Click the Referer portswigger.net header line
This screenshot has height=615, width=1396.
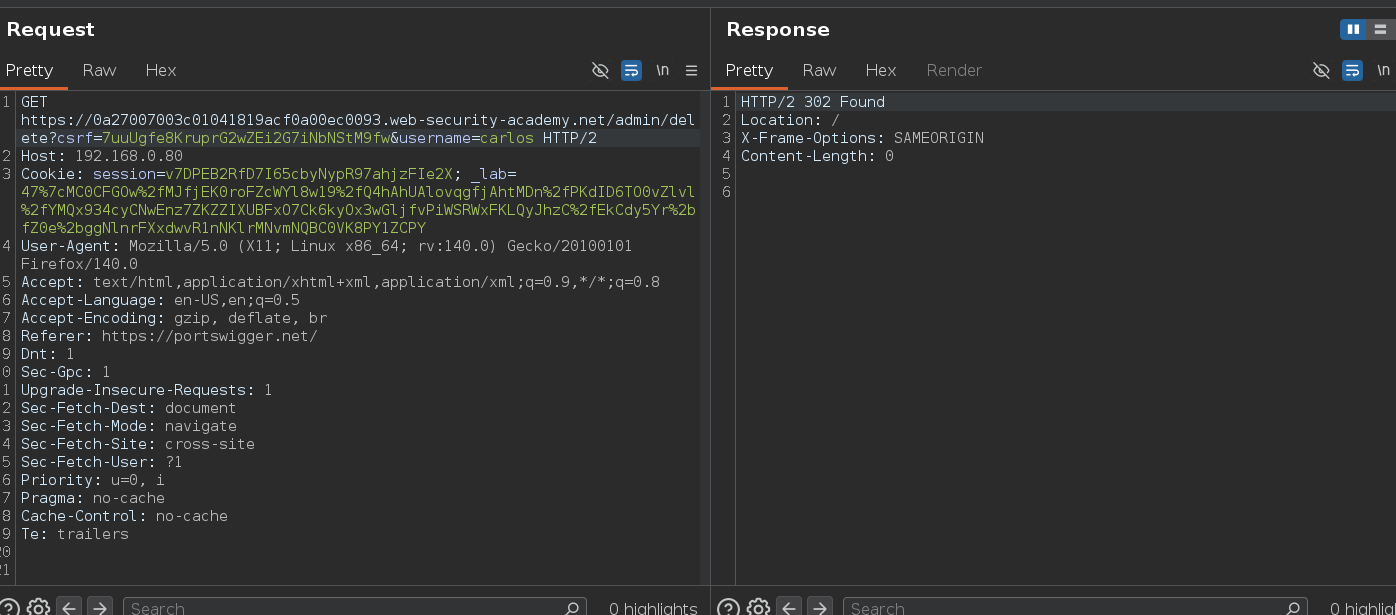click(169, 336)
